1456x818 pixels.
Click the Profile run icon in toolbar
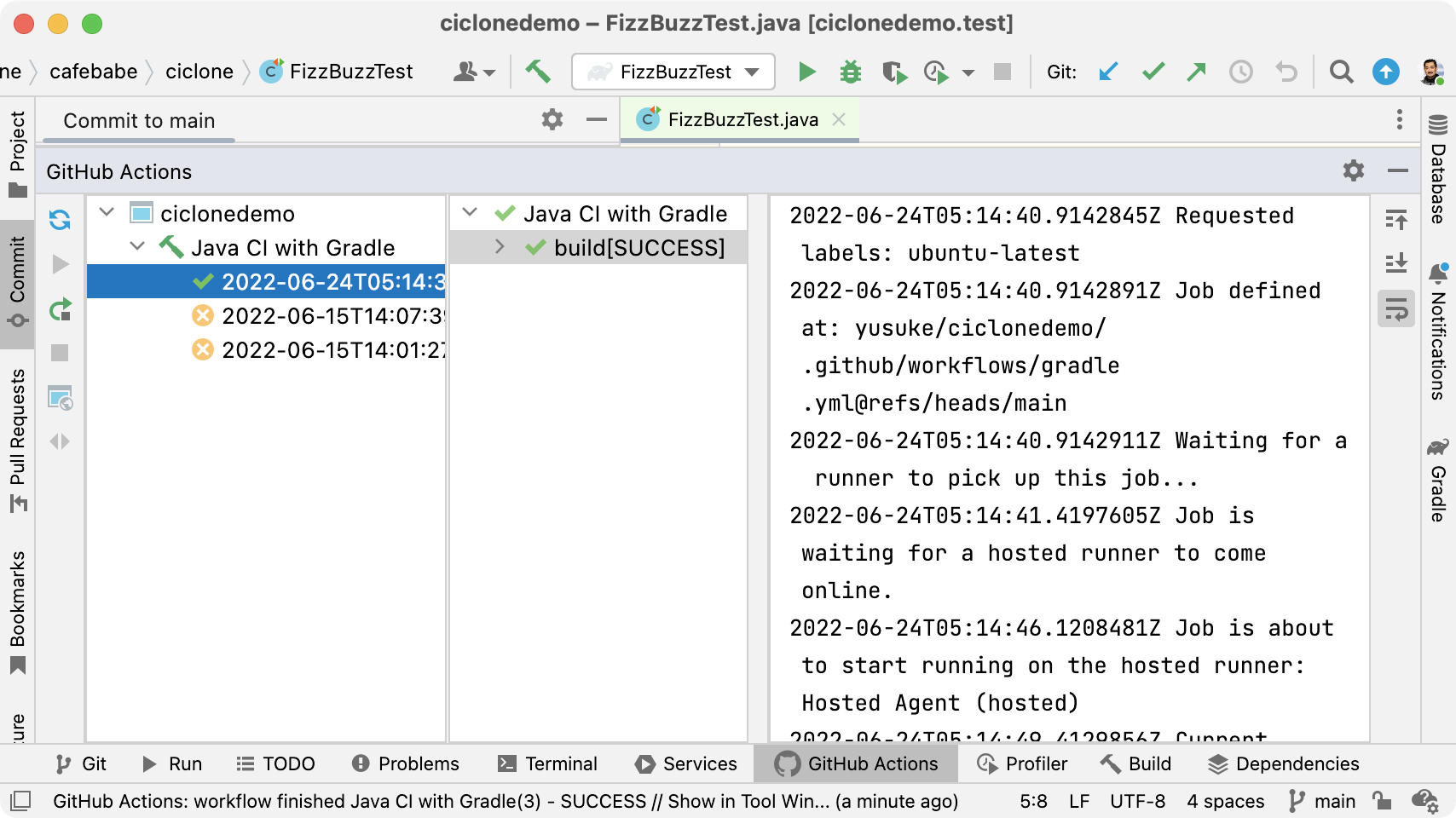click(936, 72)
